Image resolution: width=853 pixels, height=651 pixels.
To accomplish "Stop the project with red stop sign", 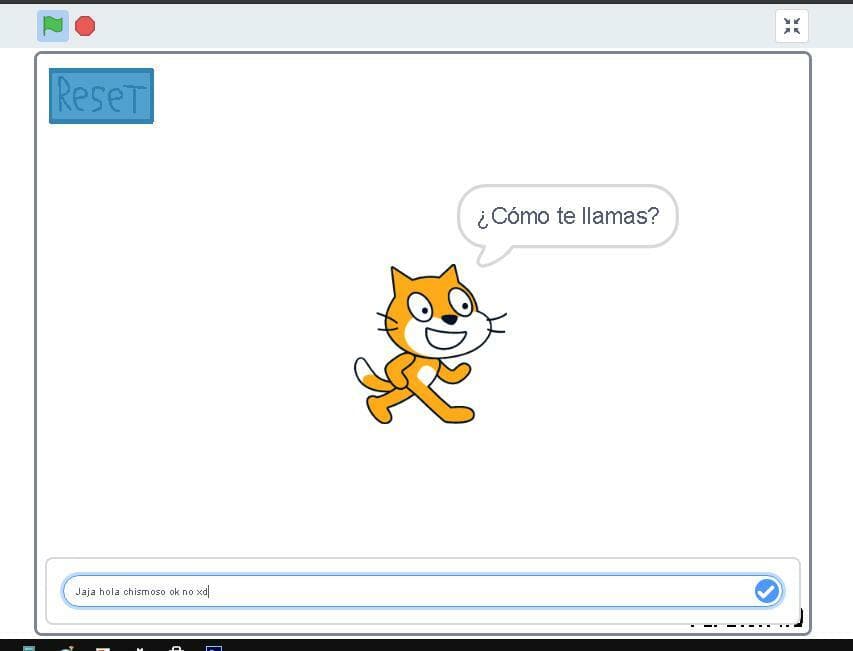I will [85, 26].
